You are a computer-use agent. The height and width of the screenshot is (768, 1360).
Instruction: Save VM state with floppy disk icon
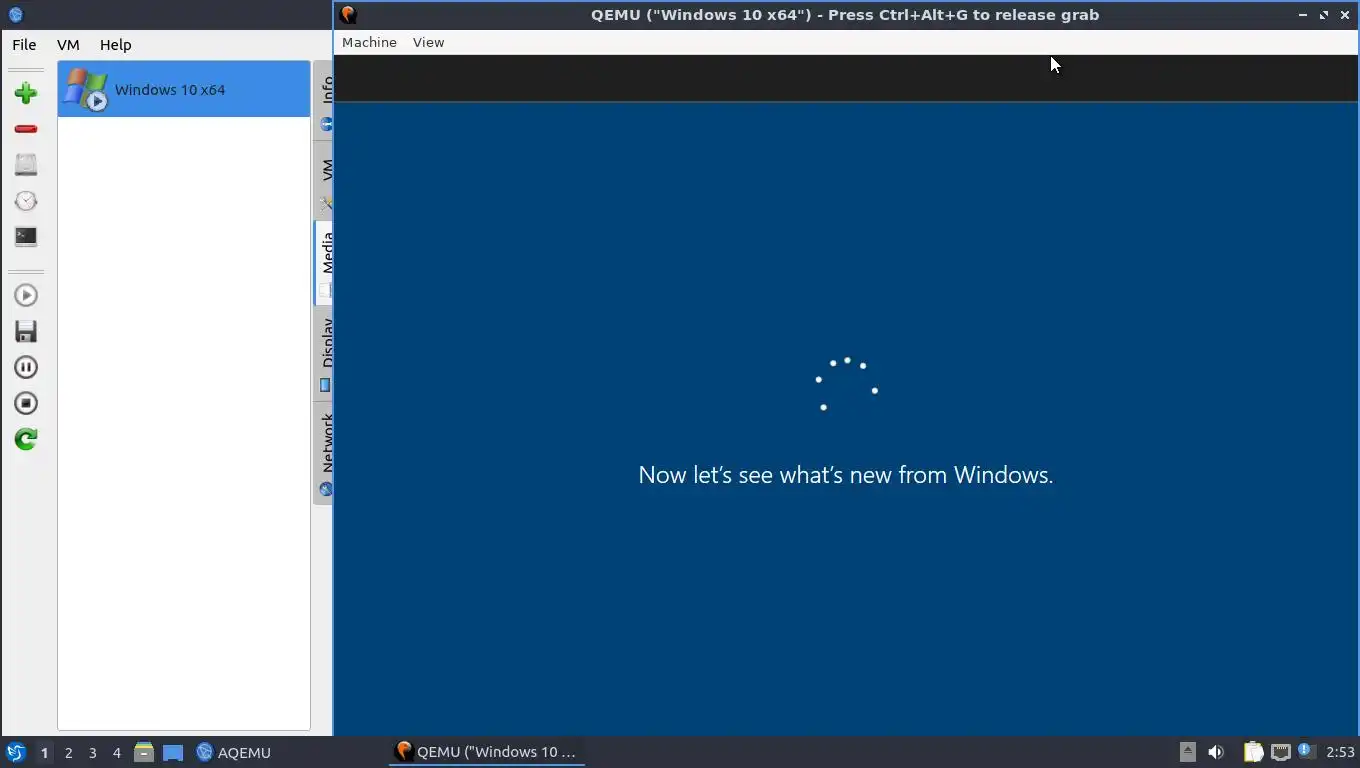click(x=26, y=331)
